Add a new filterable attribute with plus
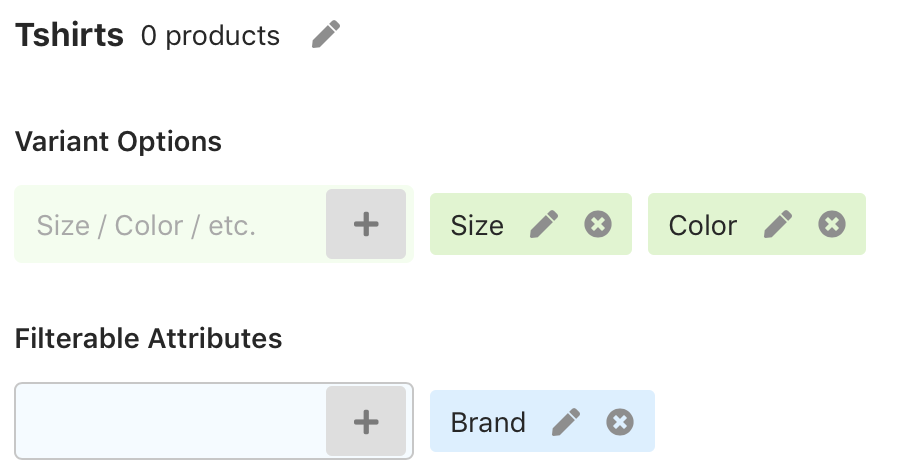The image size is (902, 474). pyautogui.click(x=366, y=422)
